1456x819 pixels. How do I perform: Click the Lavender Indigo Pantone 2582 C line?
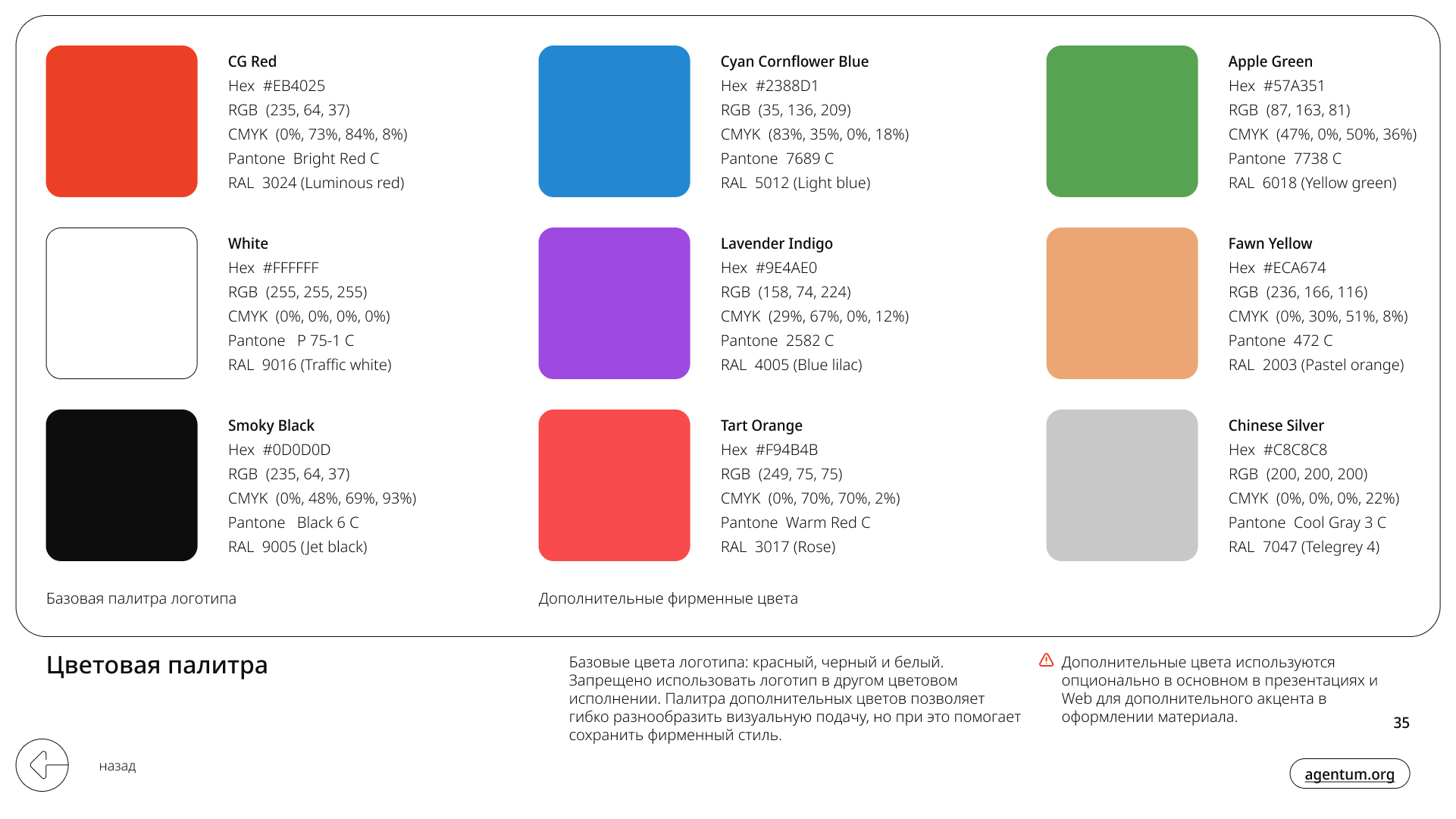pos(777,340)
